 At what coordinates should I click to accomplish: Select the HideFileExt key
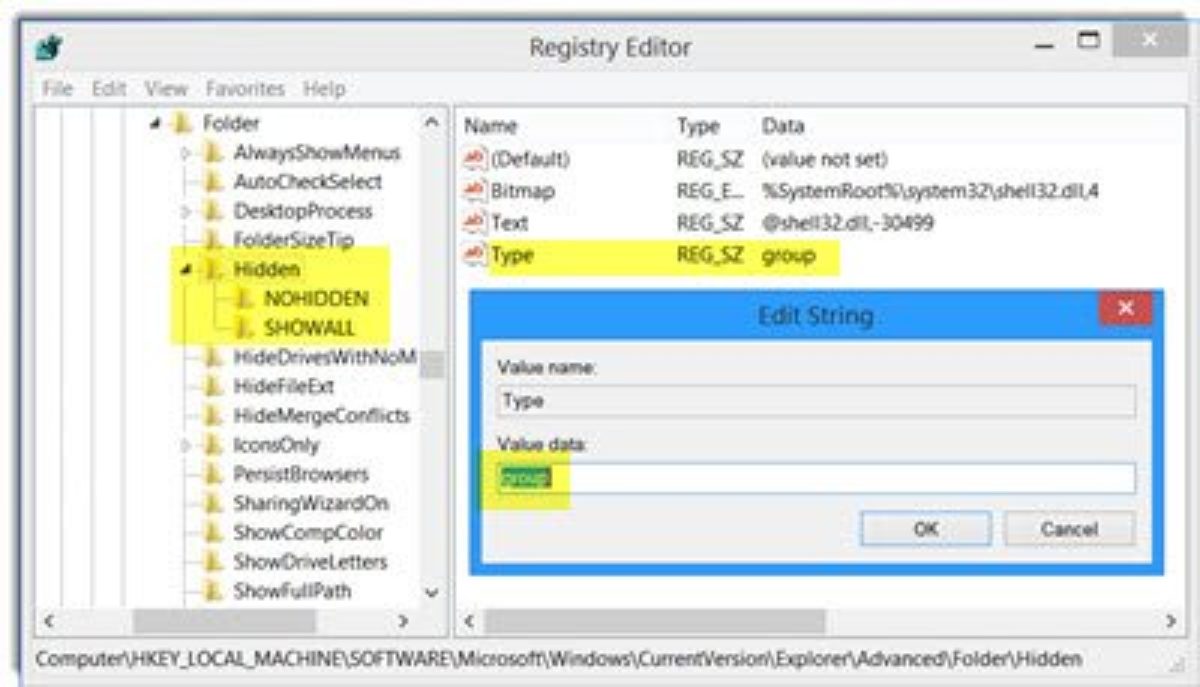tap(284, 387)
